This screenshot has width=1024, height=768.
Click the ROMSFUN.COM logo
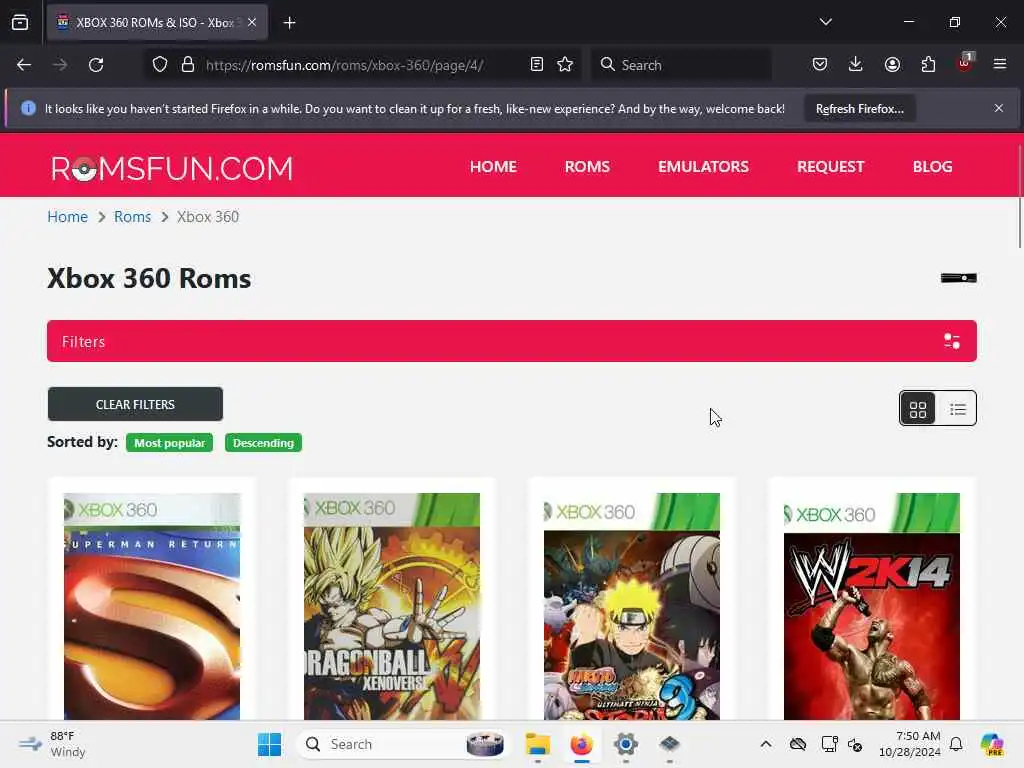[172, 168]
